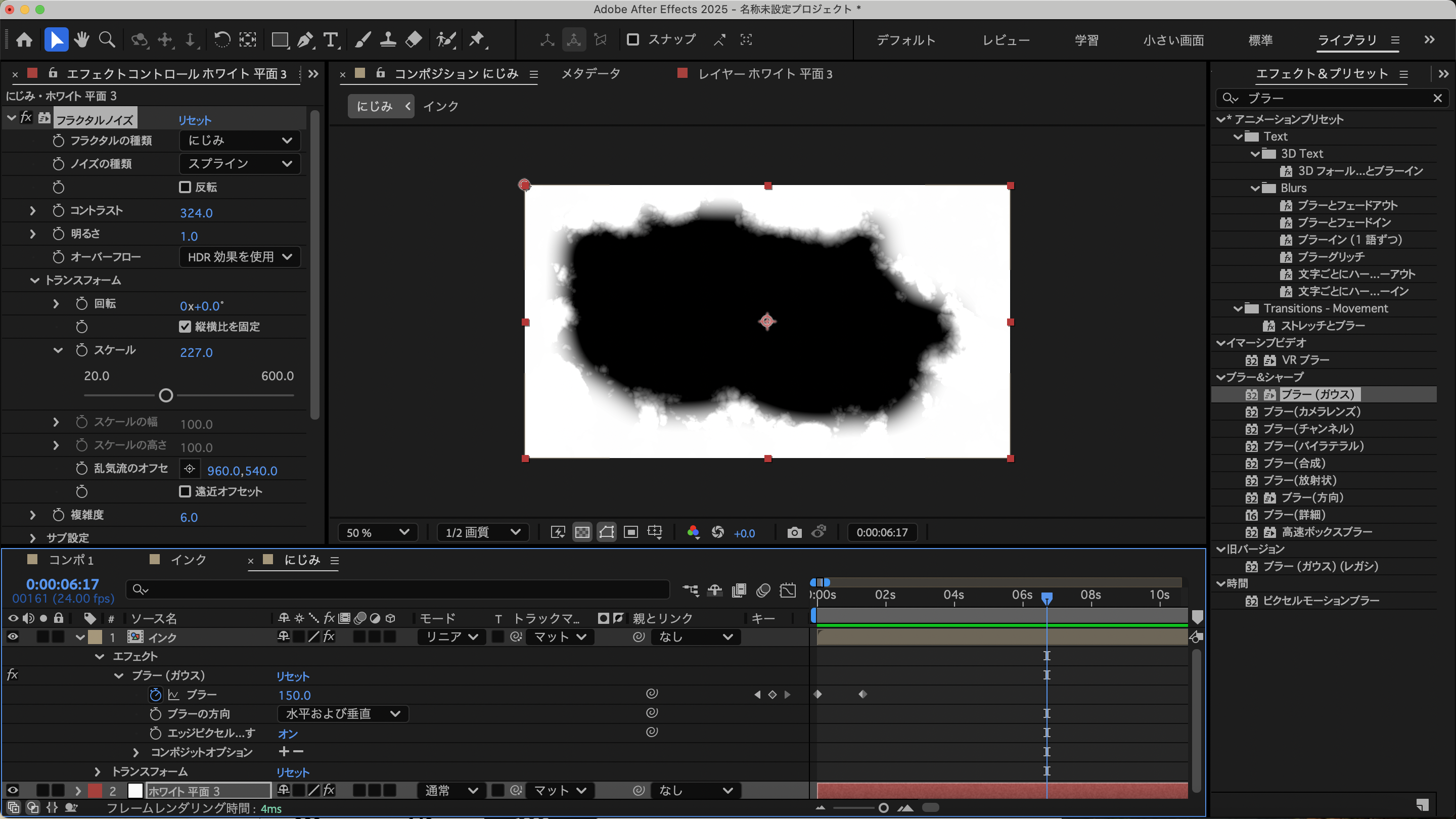The height and width of the screenshot is (819, 1456).
Task: Take a snapshot with camera icon
Action: click(x=794, y=532)
